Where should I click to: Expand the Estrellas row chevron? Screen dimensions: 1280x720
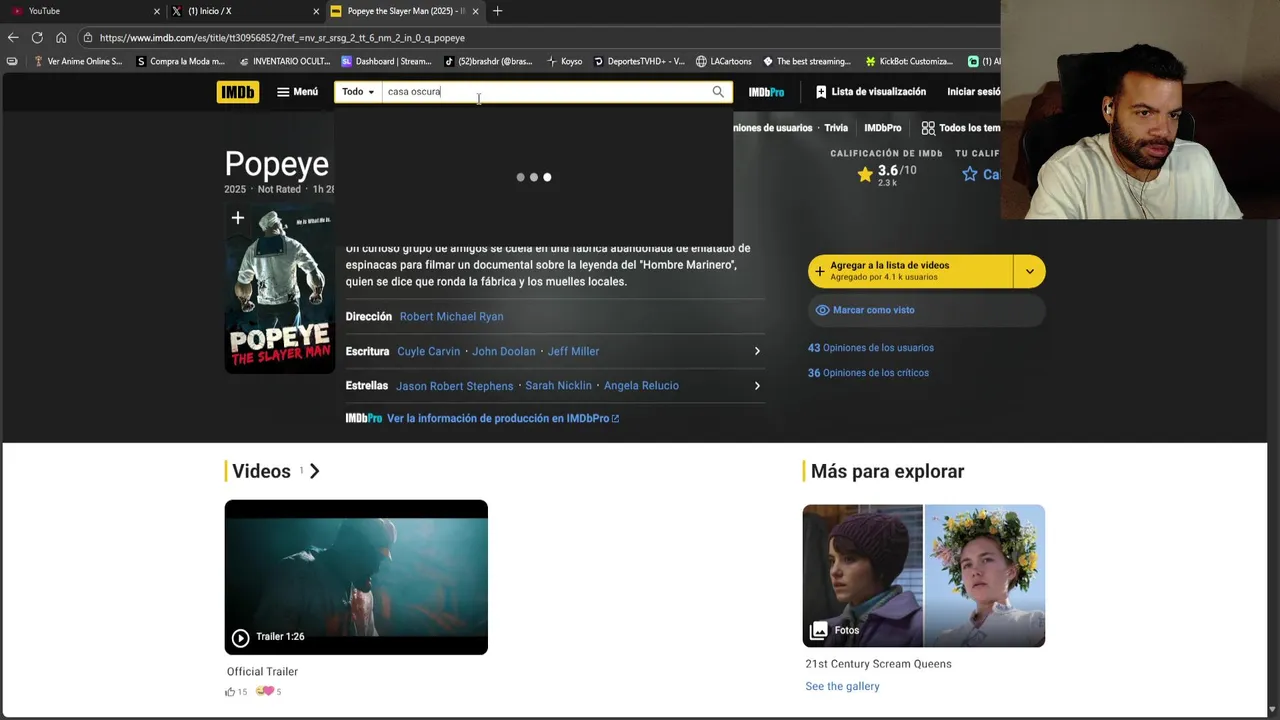[x=757, y=386]
